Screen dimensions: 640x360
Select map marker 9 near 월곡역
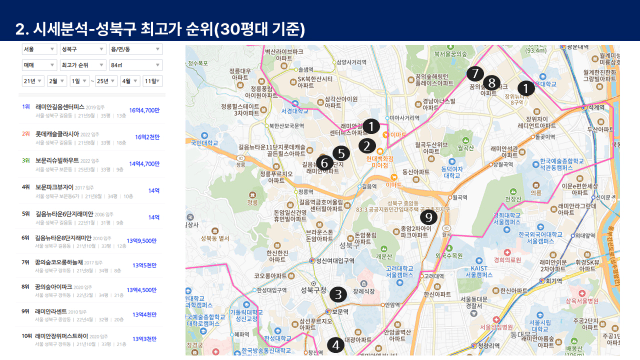[x=428, y=217]
